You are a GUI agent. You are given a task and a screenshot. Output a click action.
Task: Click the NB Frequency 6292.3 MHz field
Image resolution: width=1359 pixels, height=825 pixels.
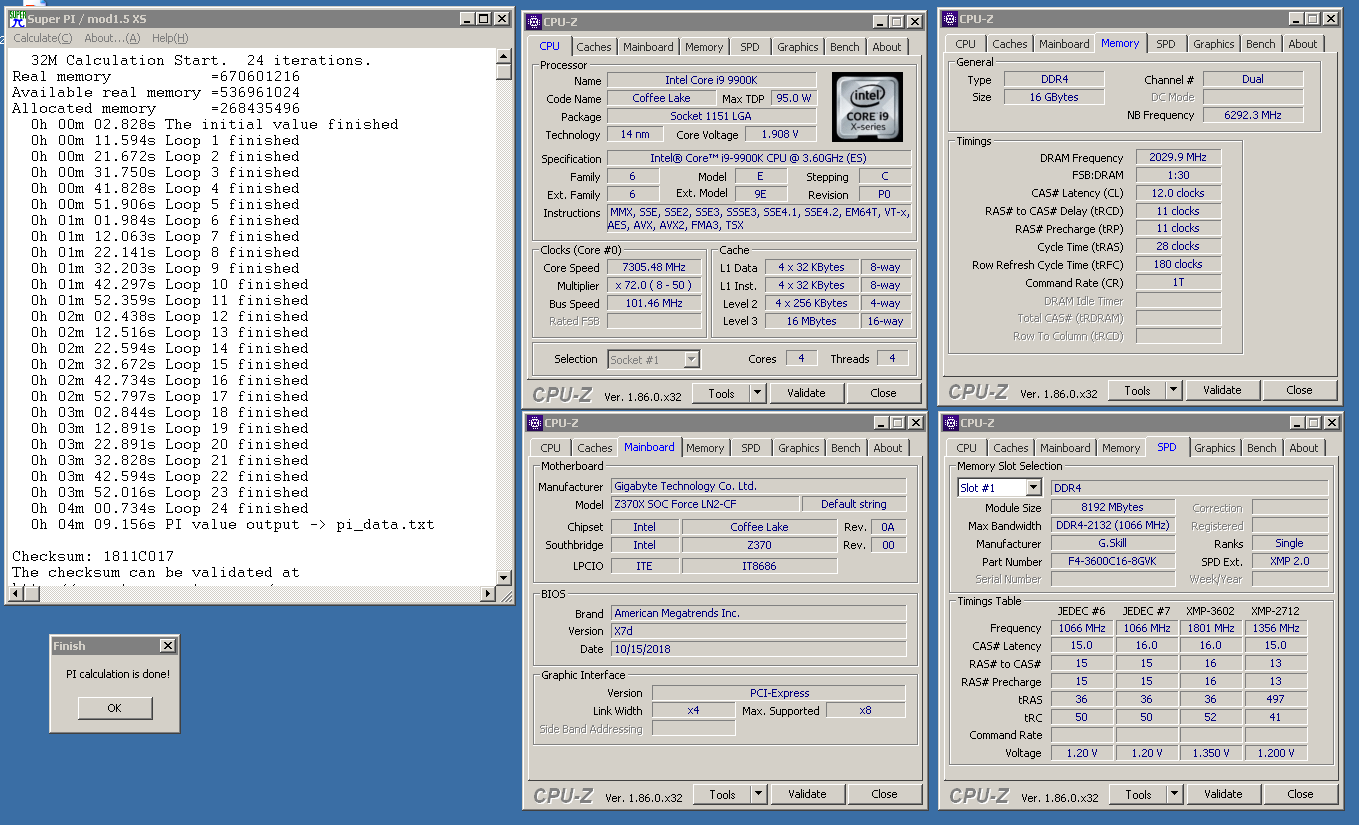point(1253,115)
